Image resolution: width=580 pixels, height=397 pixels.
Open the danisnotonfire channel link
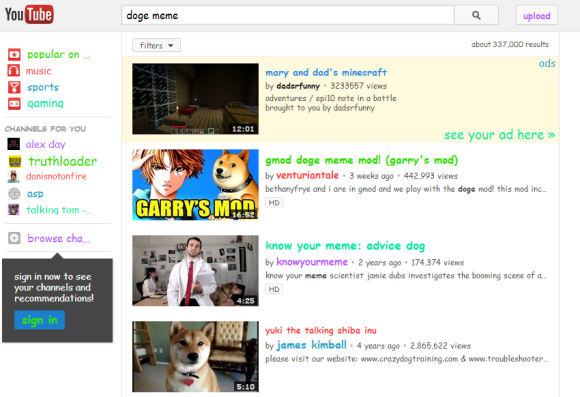click(x=56, y=176)
